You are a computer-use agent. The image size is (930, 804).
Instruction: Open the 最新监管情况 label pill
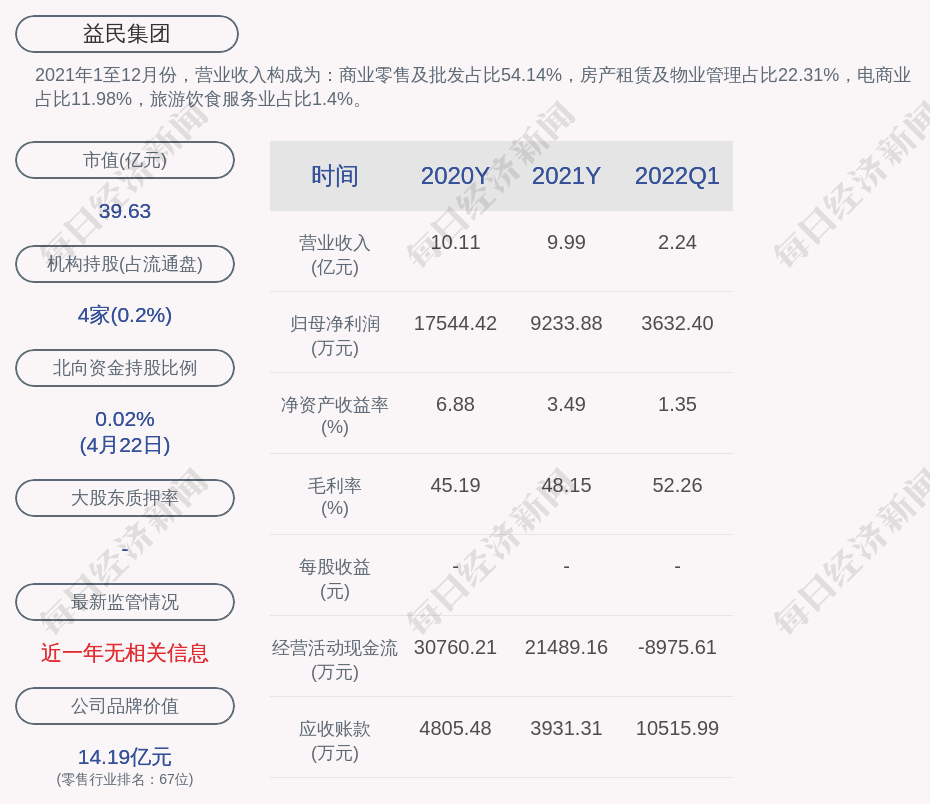click(x=125, y=602)
